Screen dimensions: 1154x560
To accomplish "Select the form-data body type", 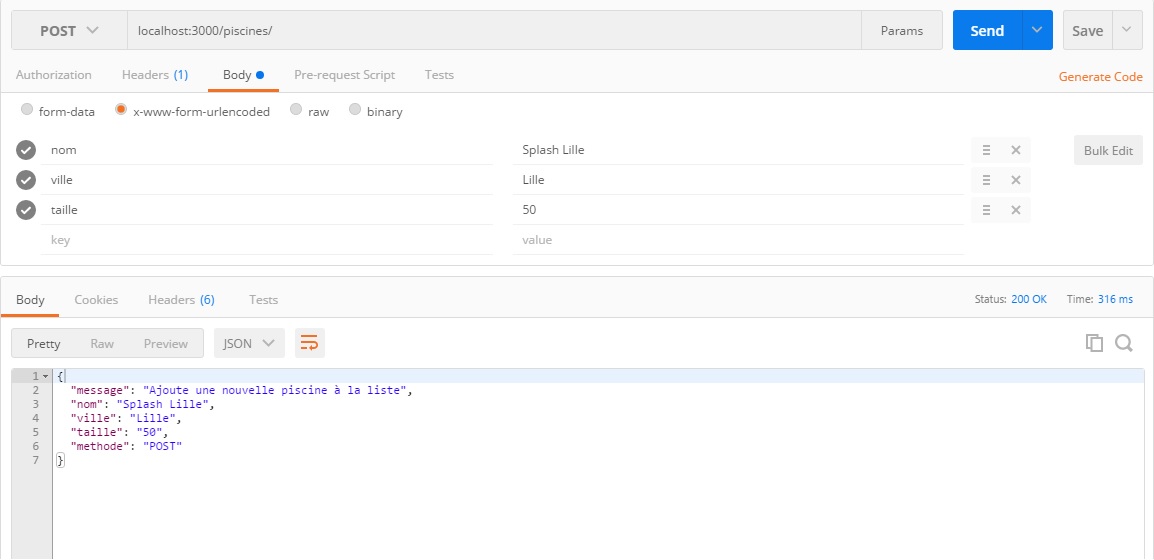I will coord(27,110).
